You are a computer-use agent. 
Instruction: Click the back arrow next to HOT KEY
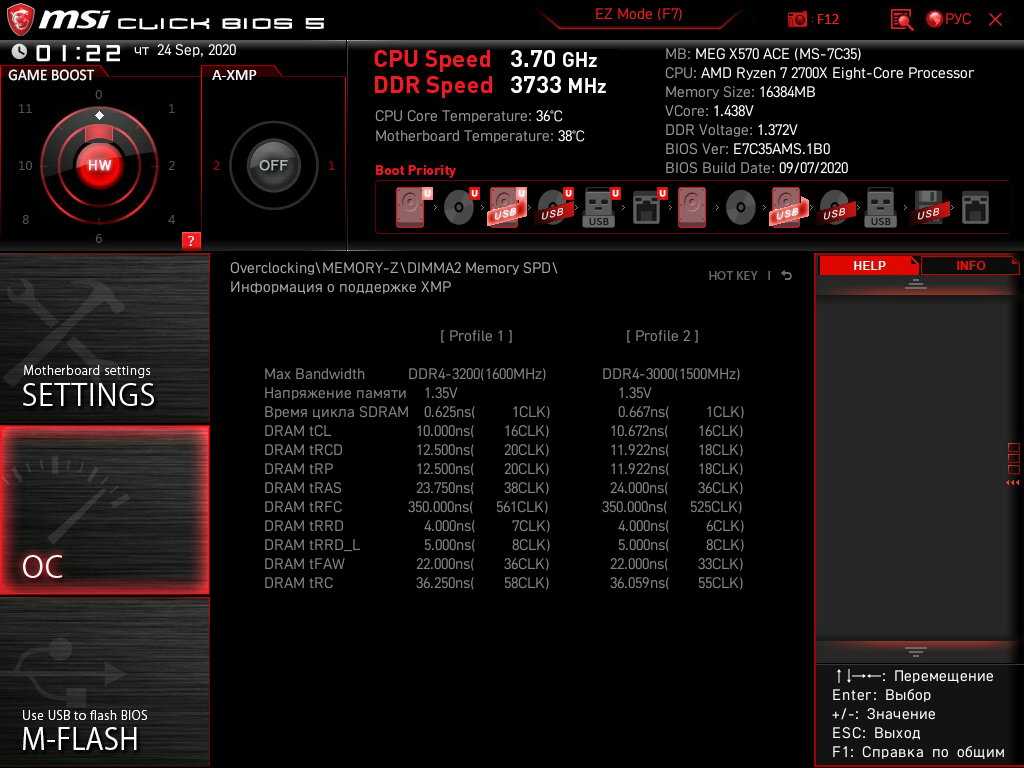point(787,276)
